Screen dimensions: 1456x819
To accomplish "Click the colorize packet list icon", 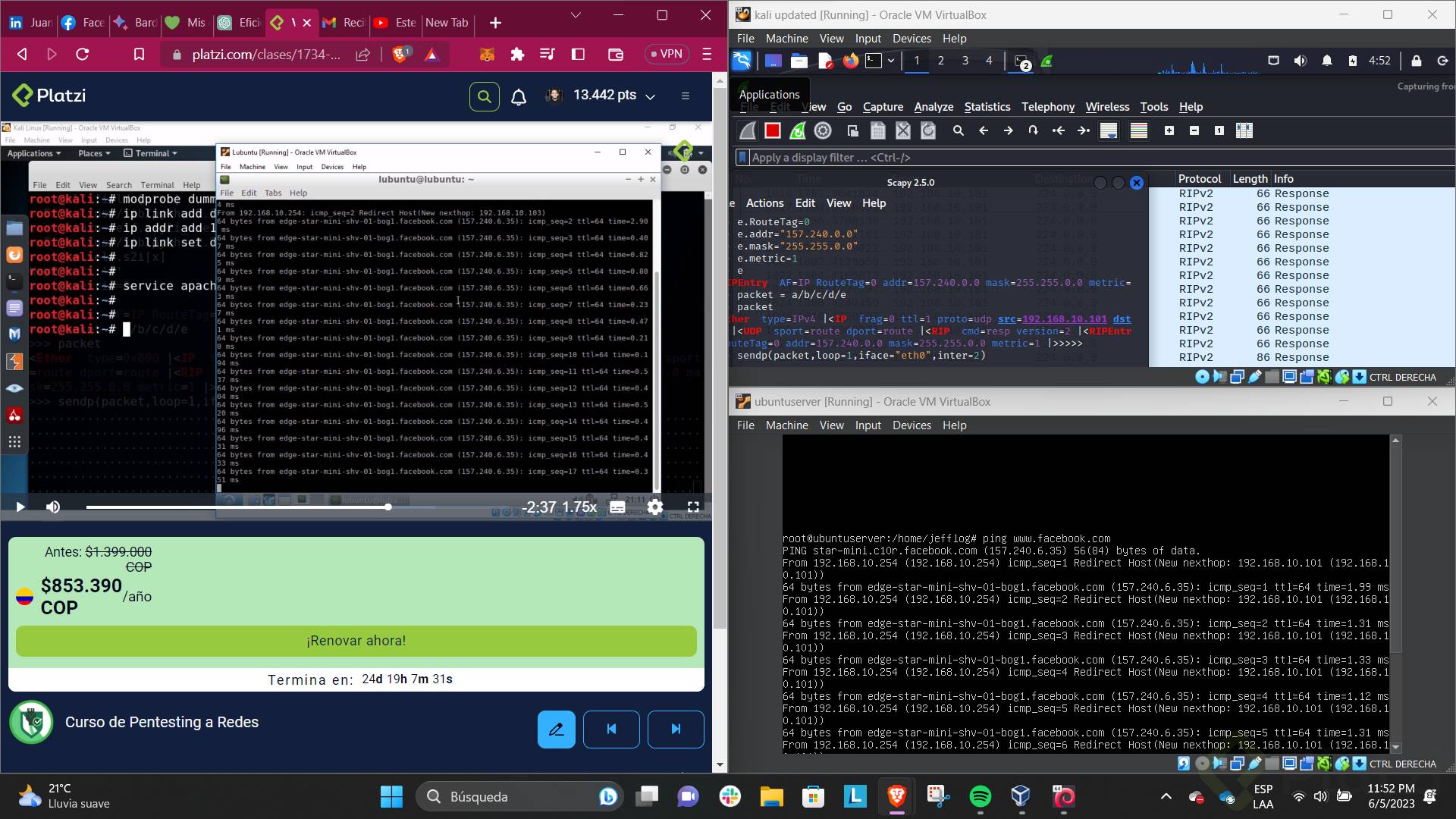I will click(1138, 130).
